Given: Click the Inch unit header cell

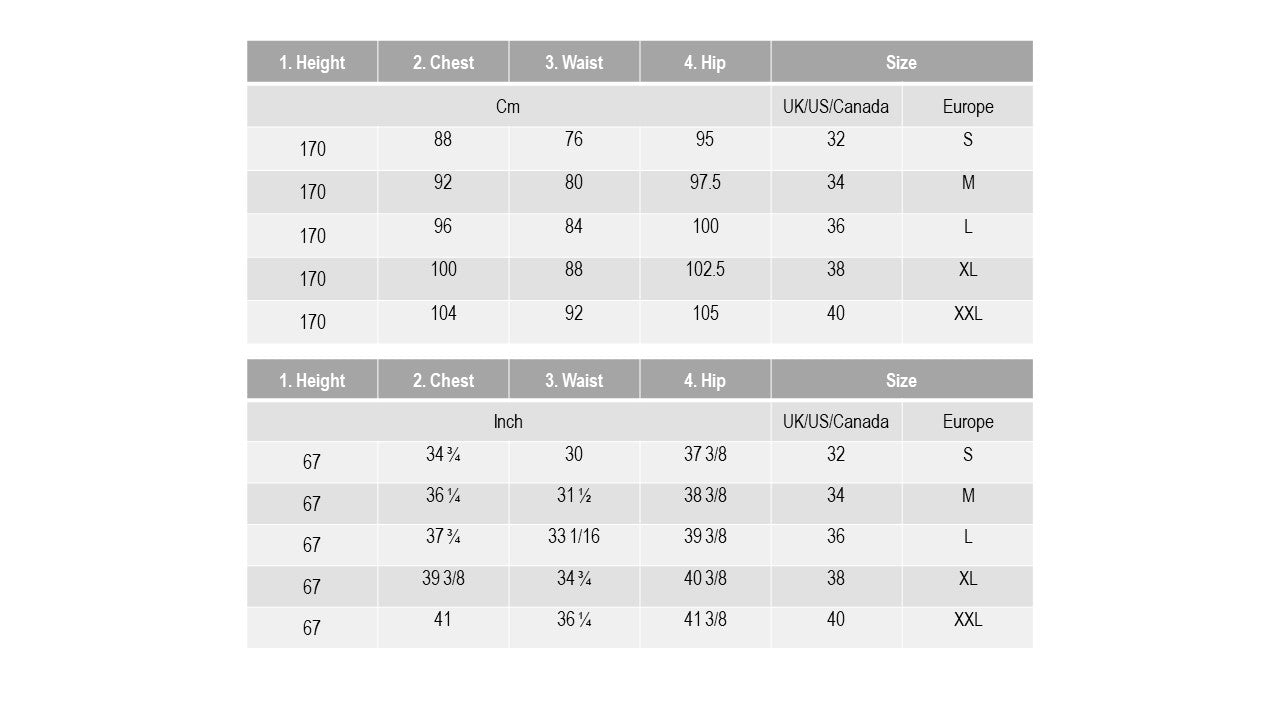Looking at the screenshot, I should tap(508, 421).
